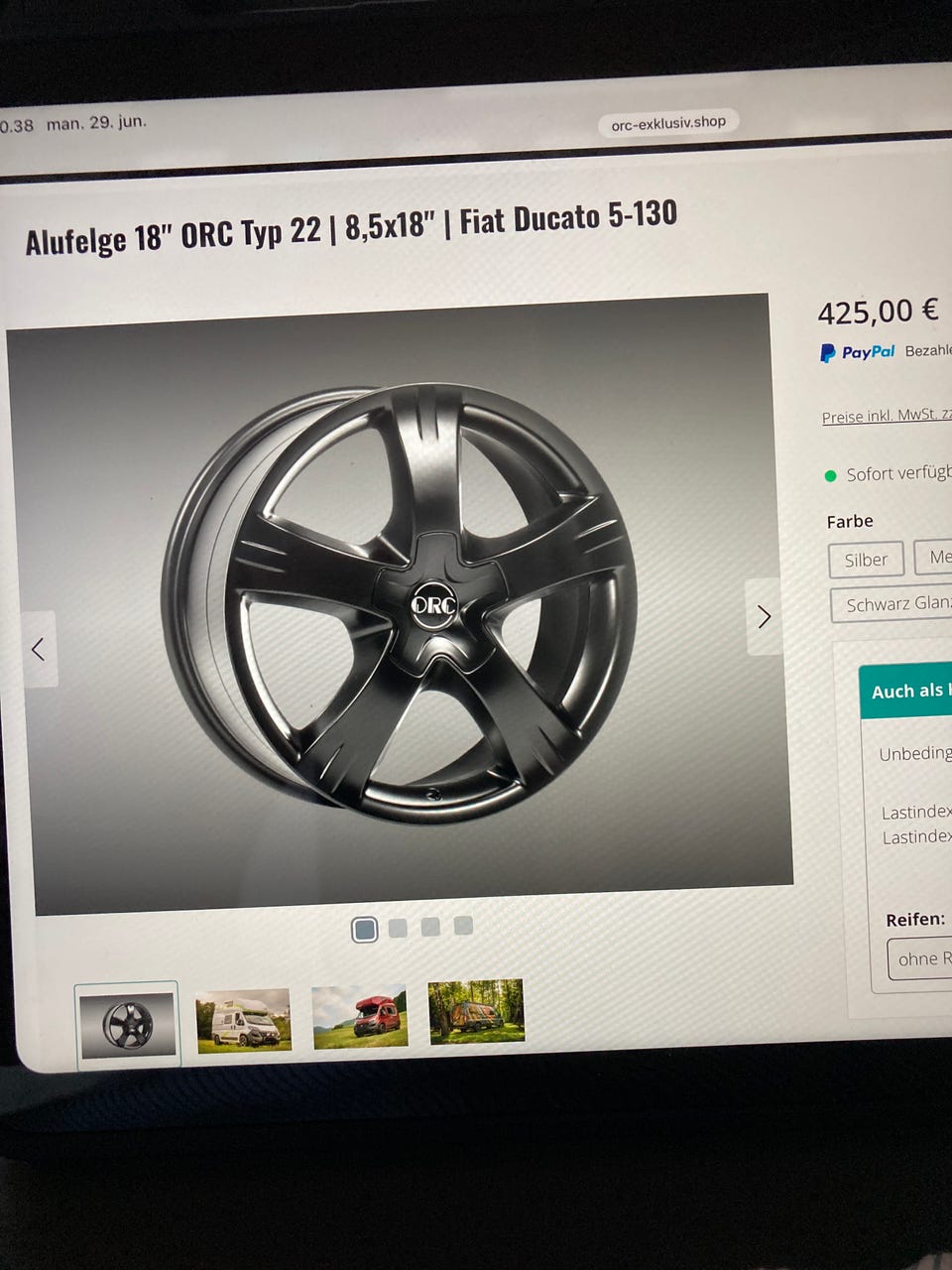Tap the date in status bar
The width and height of the screenshot is (952, 1270).
96,123
